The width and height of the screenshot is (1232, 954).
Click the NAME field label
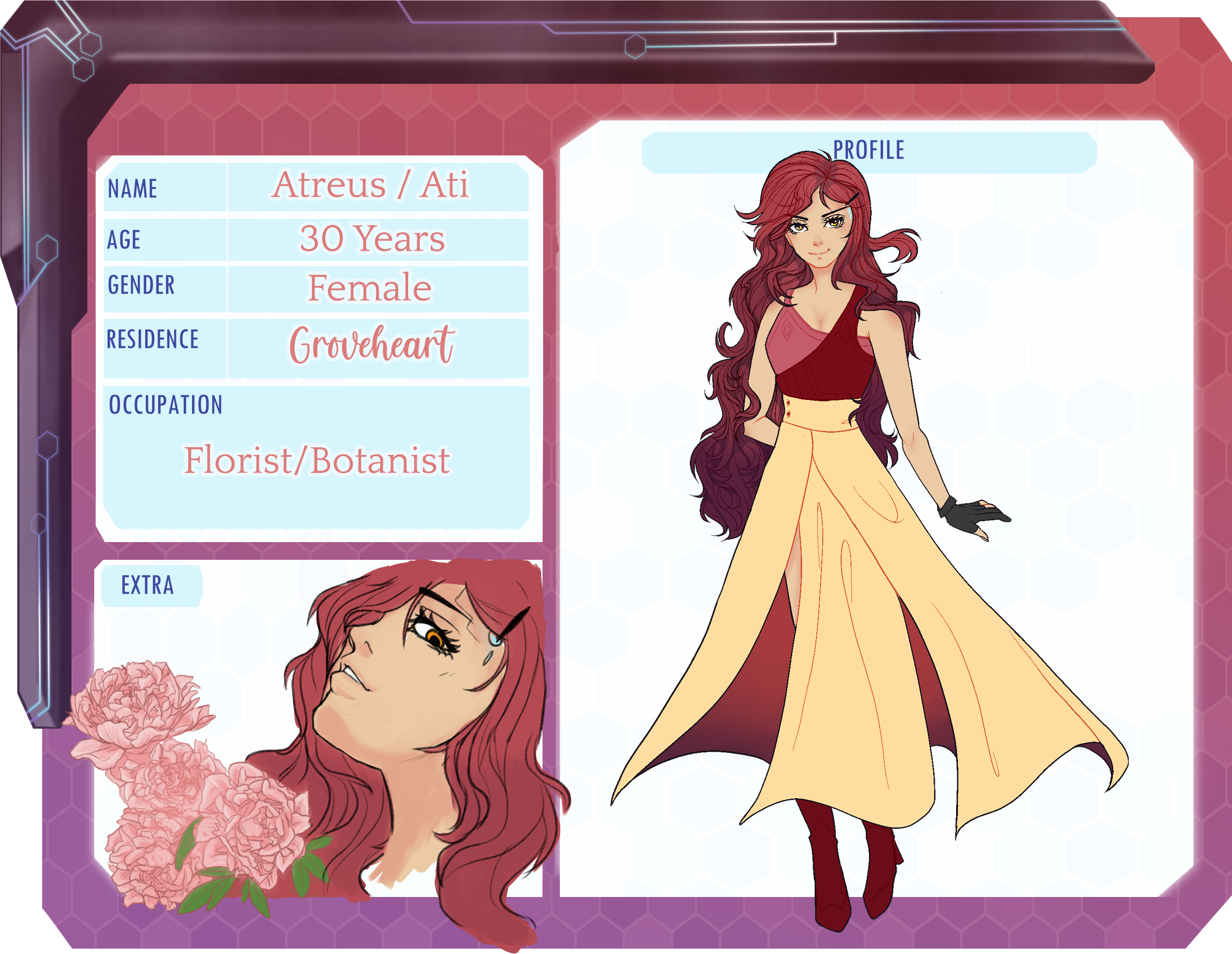pos(133,188)
